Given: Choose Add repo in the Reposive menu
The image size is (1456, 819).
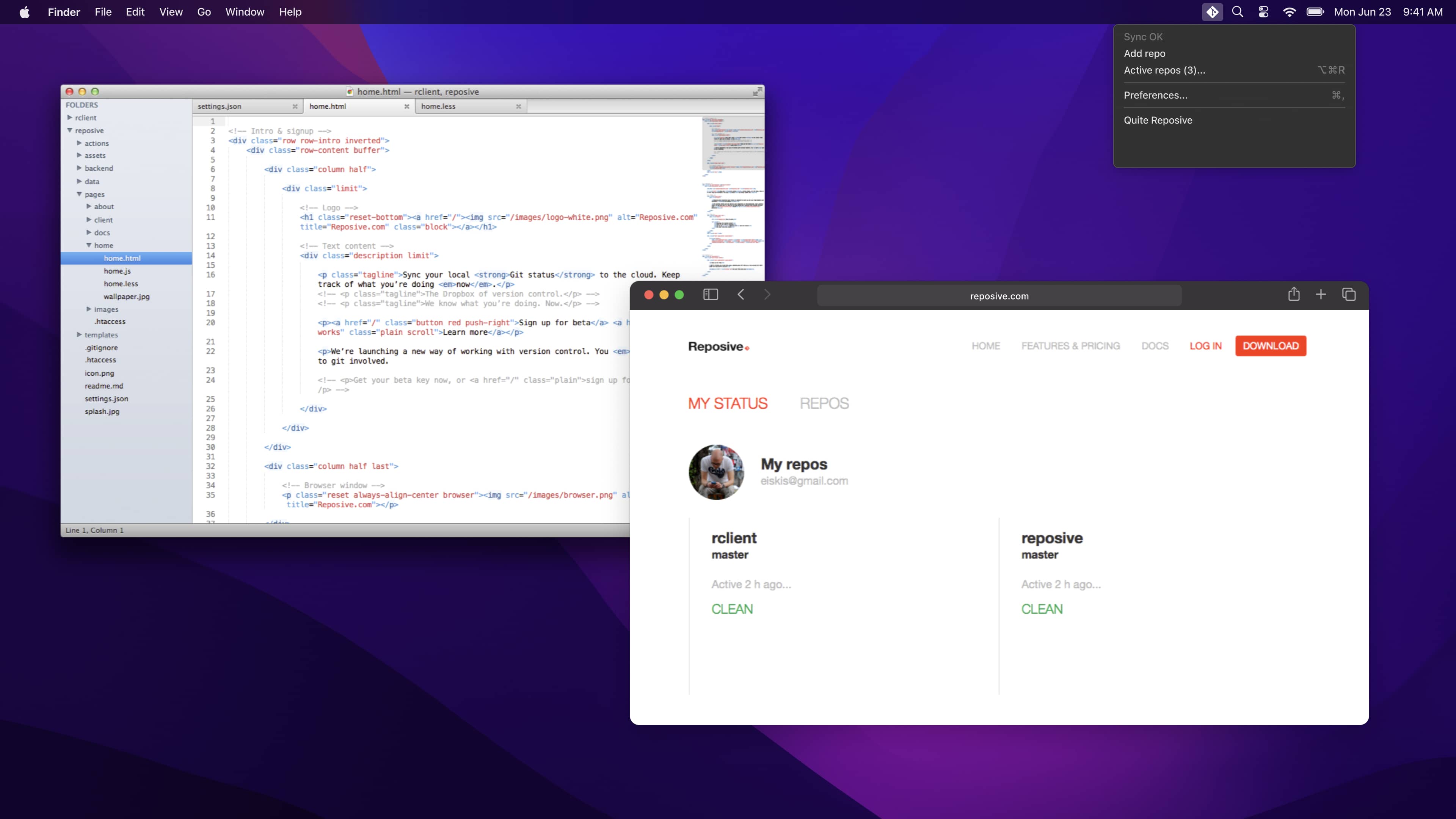Looking at the screenshot, I should pos(1234,53).
